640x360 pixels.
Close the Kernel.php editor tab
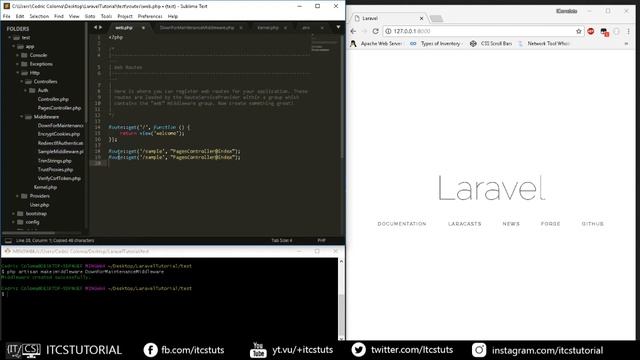pos(285,28)
